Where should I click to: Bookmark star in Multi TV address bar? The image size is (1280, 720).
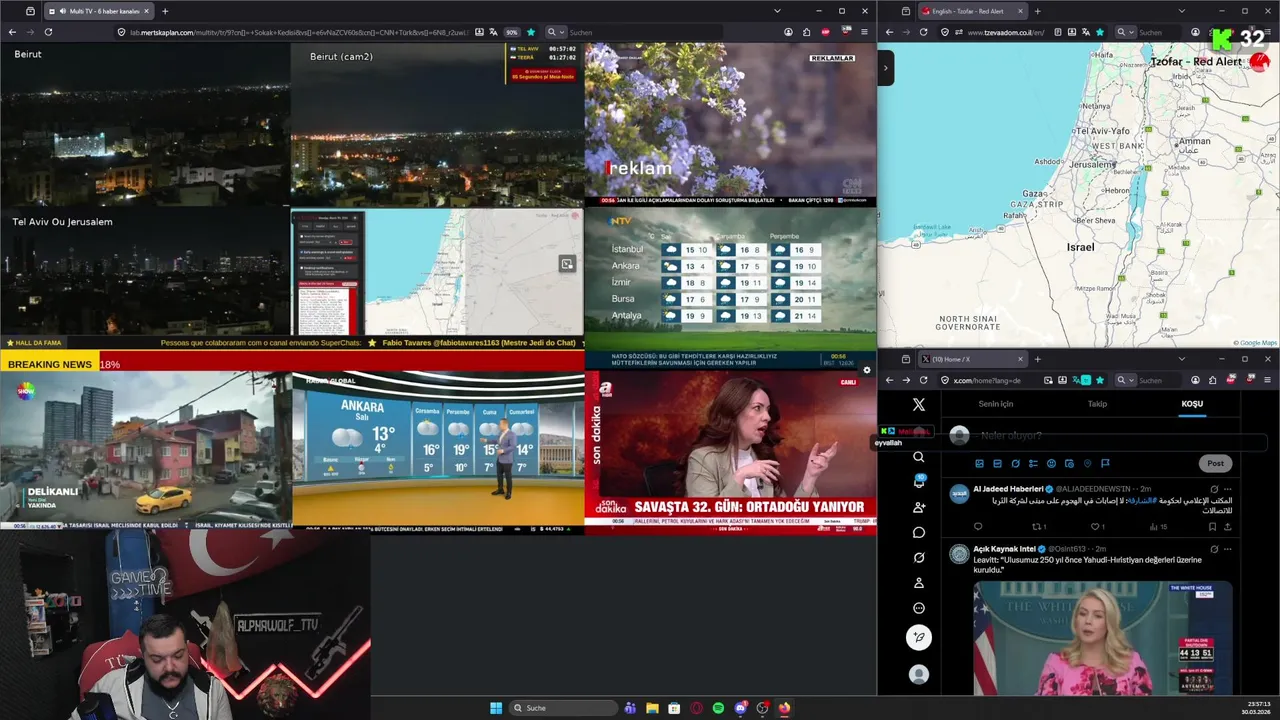(530, 32)
